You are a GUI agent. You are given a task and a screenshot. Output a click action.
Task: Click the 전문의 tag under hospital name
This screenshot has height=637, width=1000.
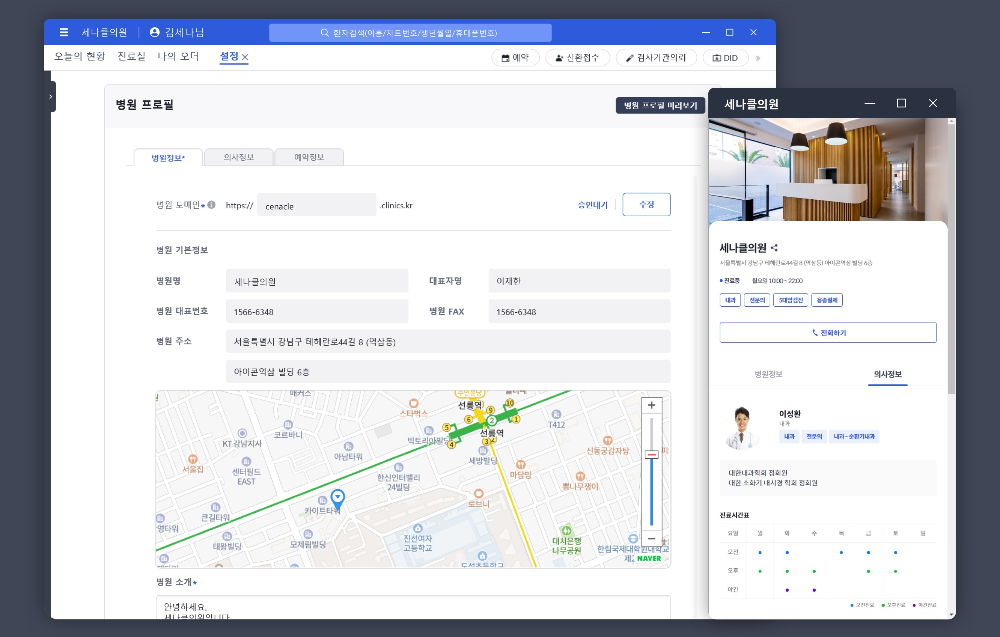click(x=757, y=300)
